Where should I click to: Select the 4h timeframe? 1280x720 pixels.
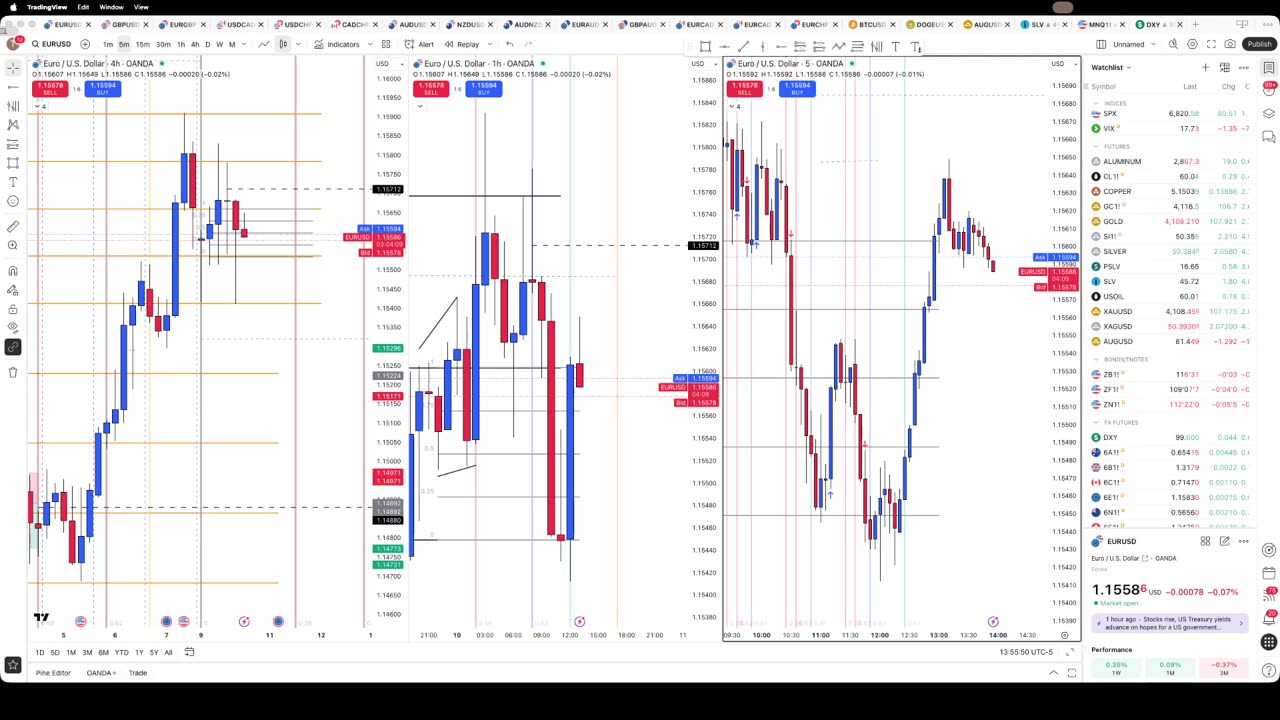click(x=194, y=44)
